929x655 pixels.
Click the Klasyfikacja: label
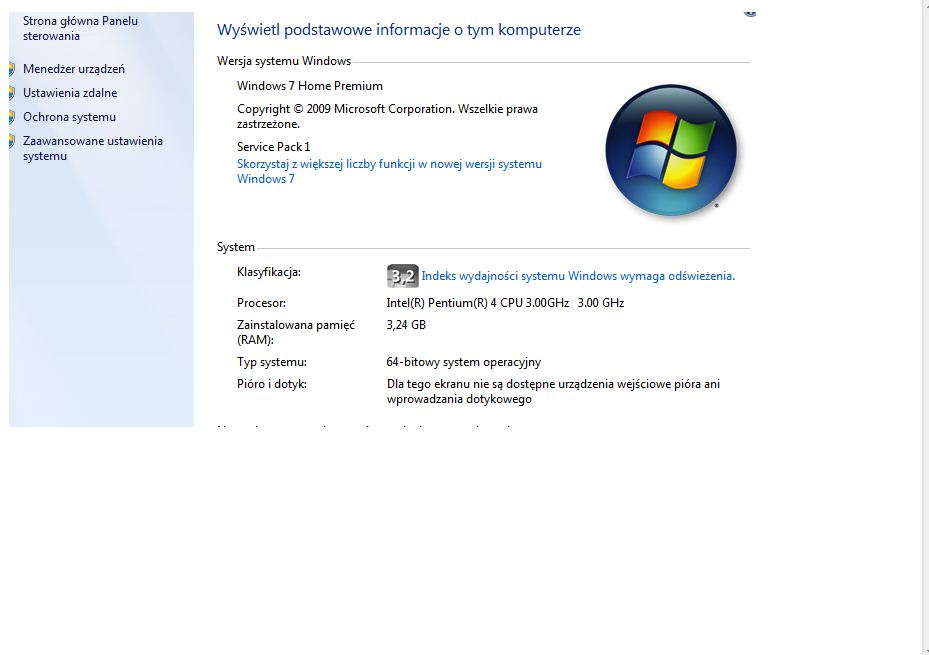coord(269,272)
